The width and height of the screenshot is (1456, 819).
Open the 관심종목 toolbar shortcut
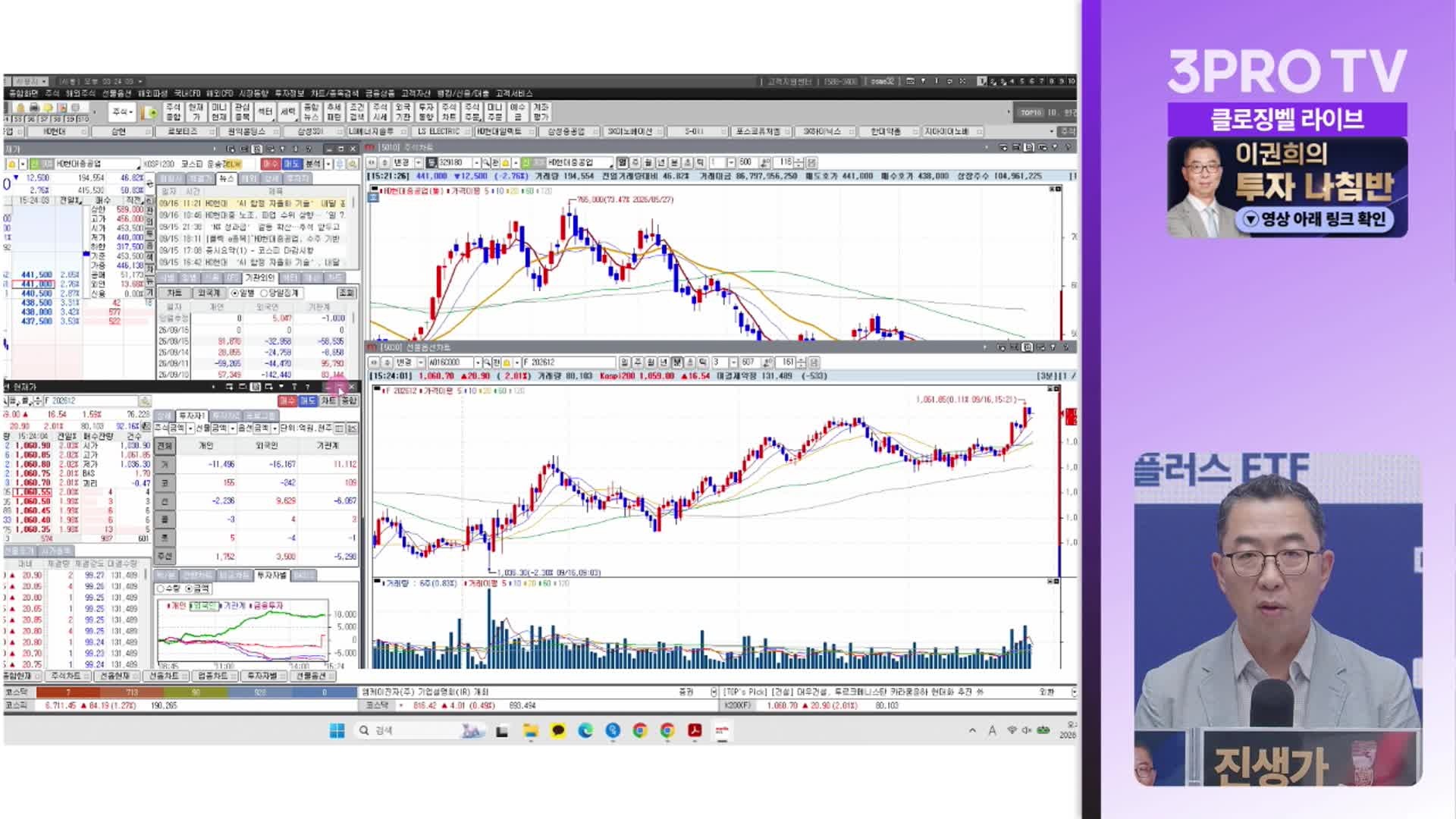click(x=242, y=112)
